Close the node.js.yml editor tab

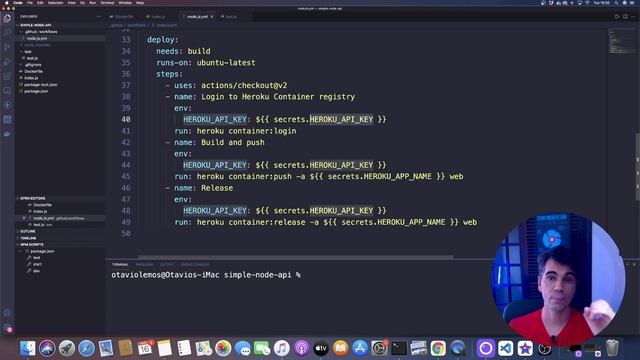212,17
